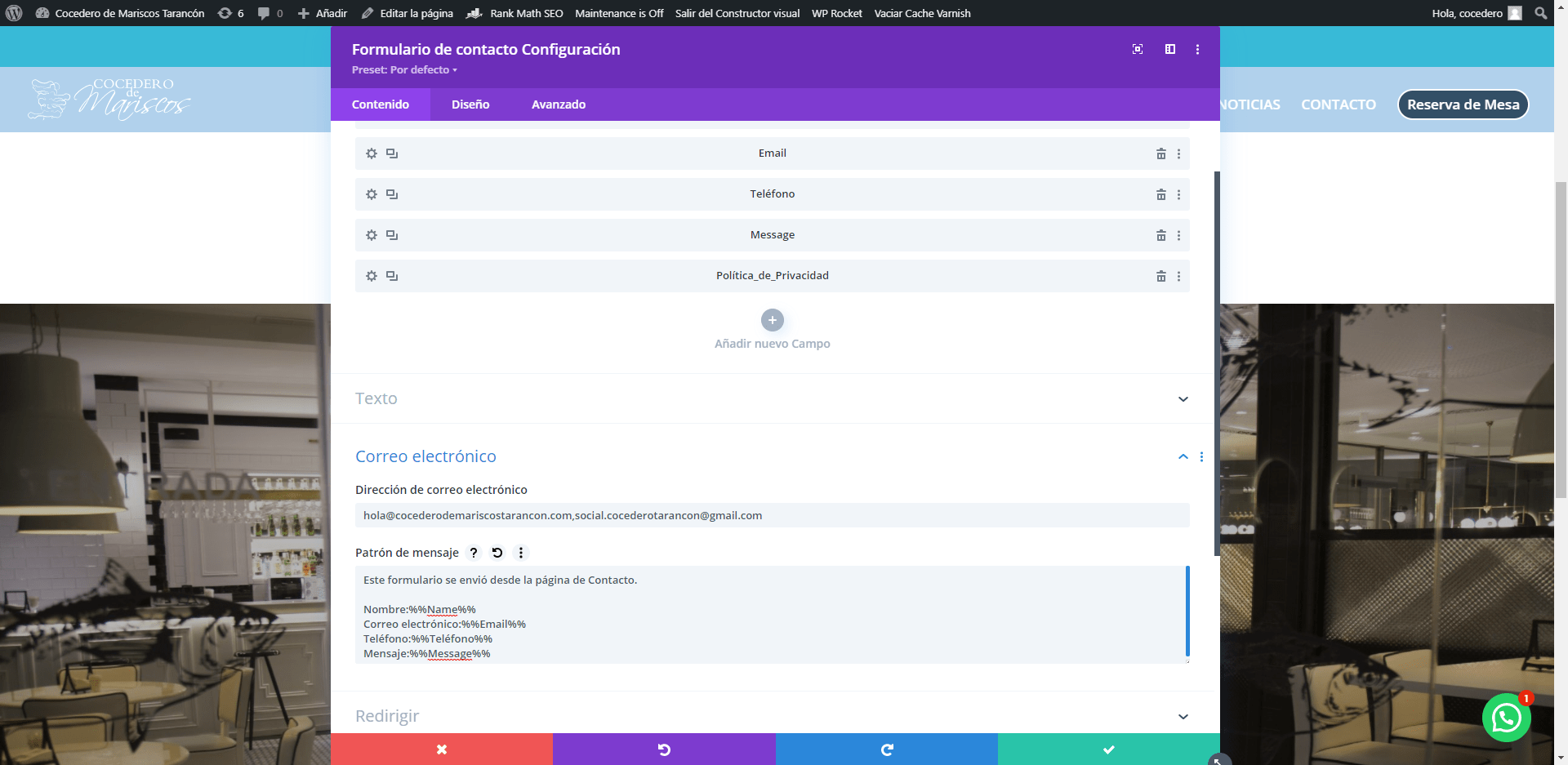The width and height of the screenshot is (1568, 765).
Task: Open settings gear for Message field
Action: point(372,235)
